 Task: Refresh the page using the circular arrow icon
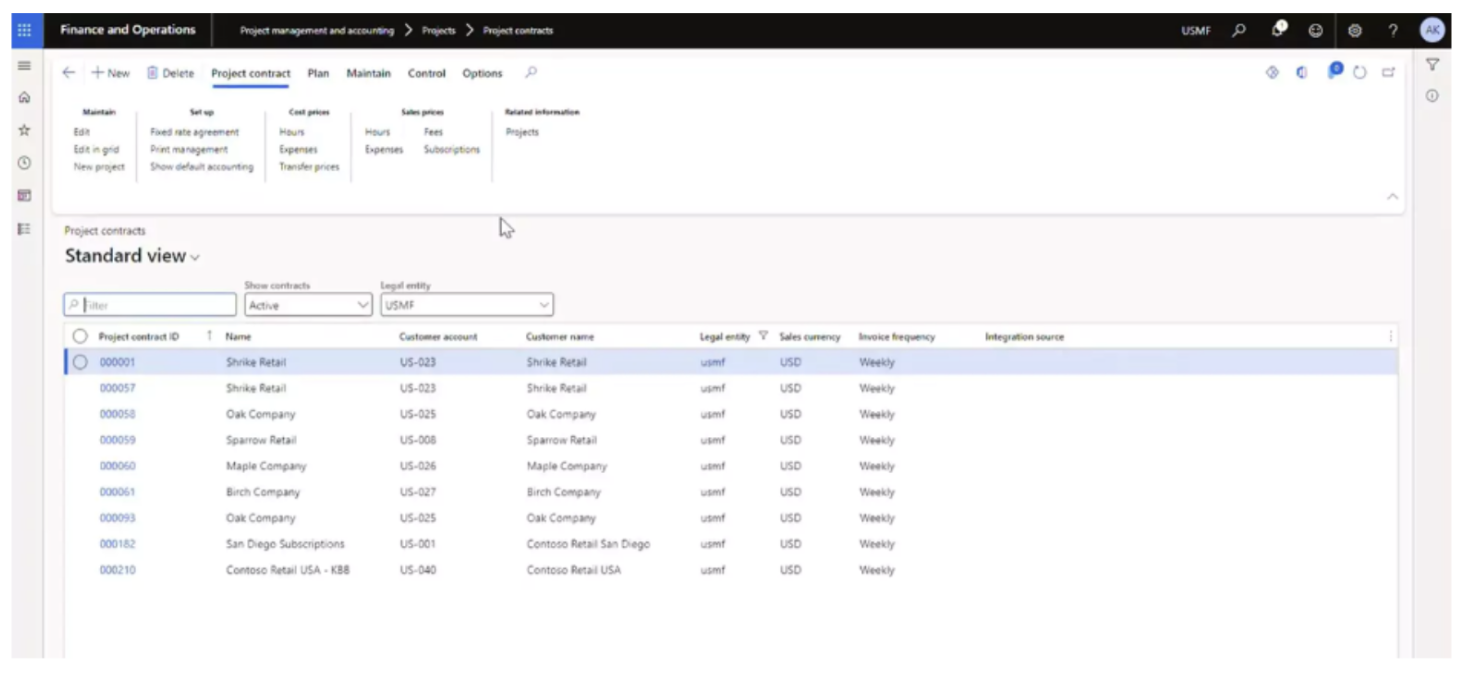[1358, 72]
